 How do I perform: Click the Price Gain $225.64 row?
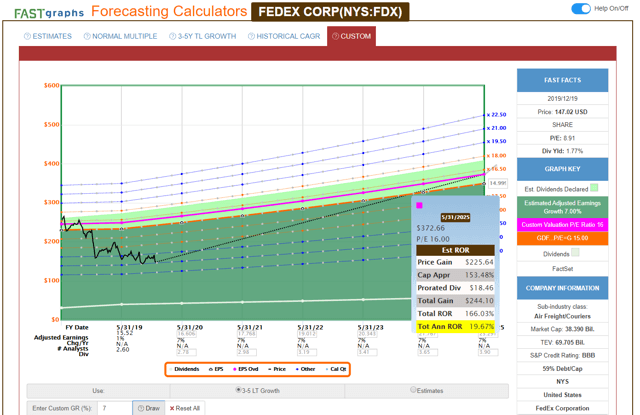[456, 262]
